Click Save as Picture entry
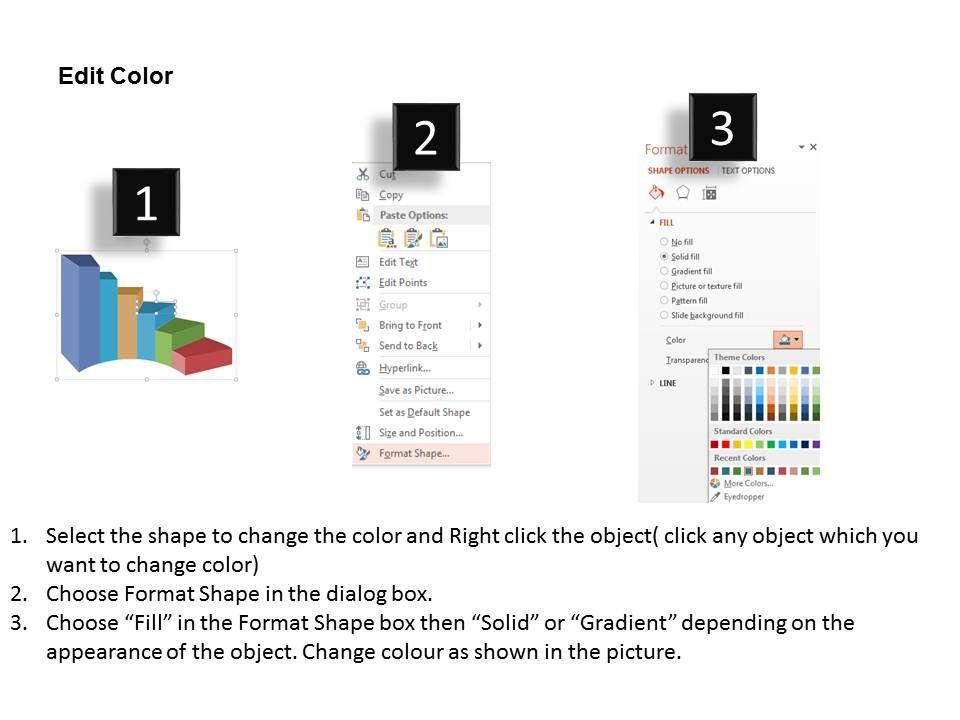 tap(416, 390)
